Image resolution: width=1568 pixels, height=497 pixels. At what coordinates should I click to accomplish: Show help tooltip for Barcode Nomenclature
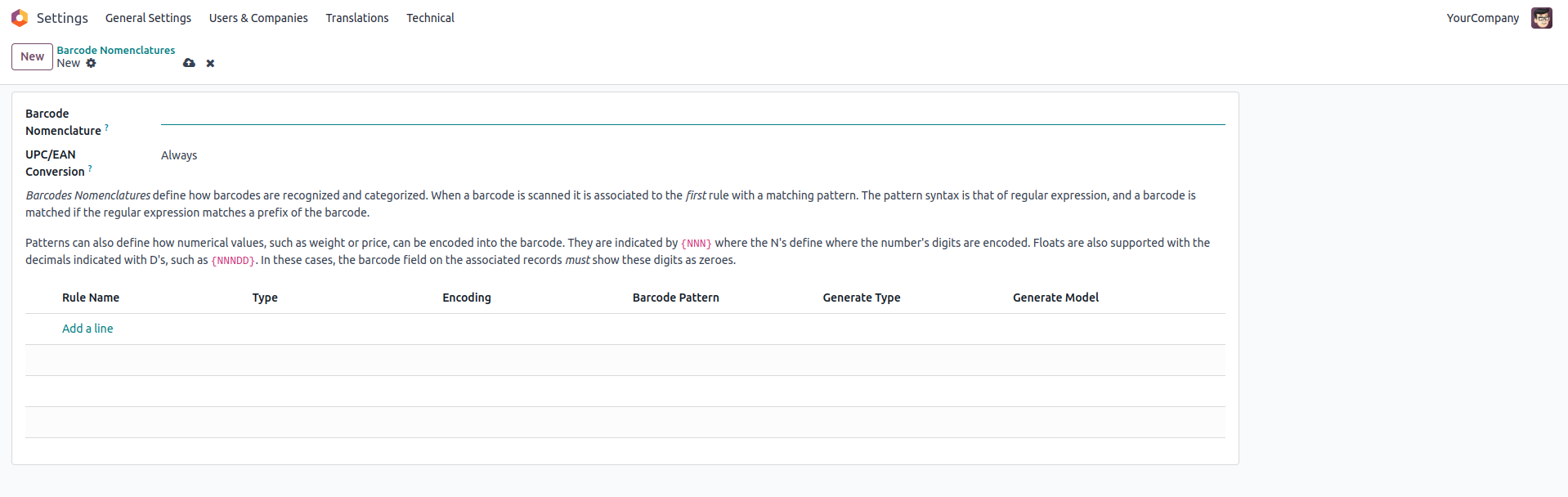[106, 128]
